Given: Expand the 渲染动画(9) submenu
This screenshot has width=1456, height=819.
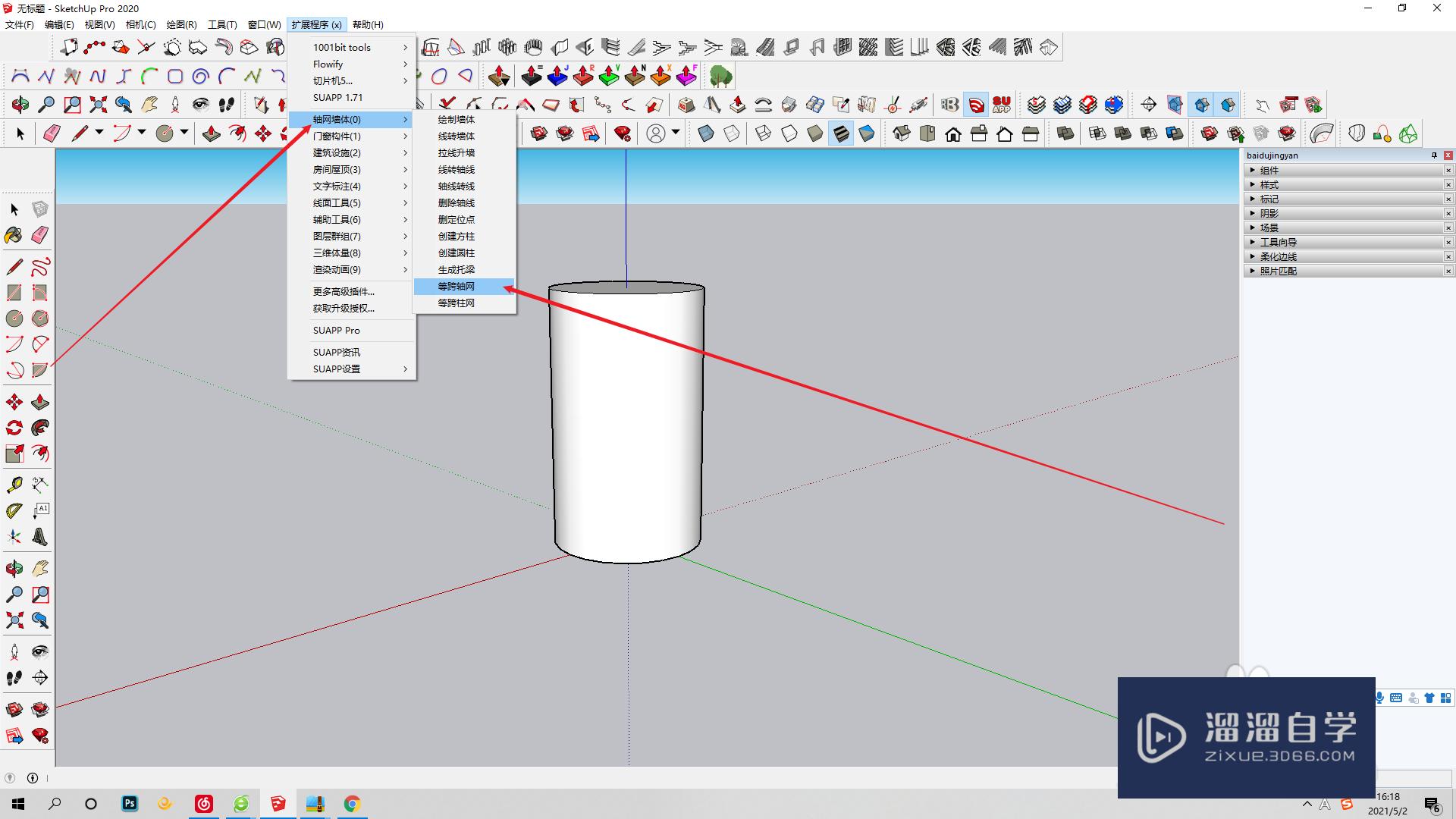Looking at the screenshot, I should pos(352,270).
